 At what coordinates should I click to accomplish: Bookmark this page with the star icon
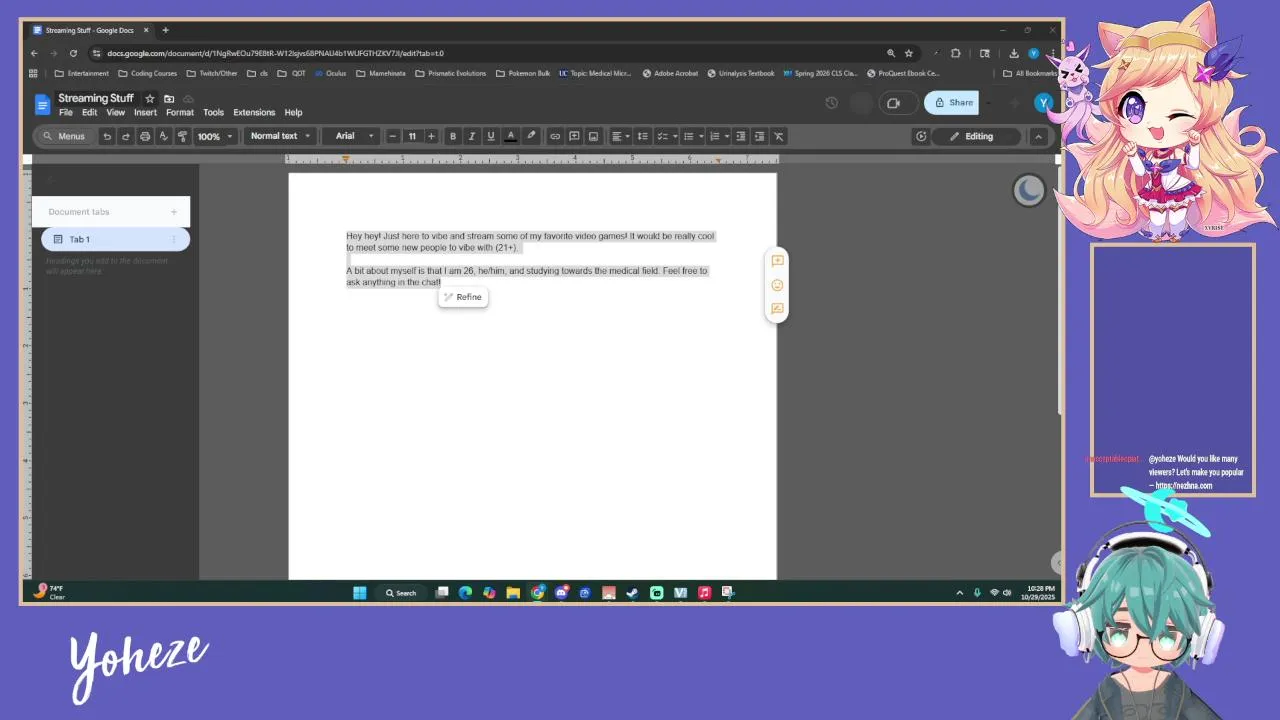[x=909, y=53]
